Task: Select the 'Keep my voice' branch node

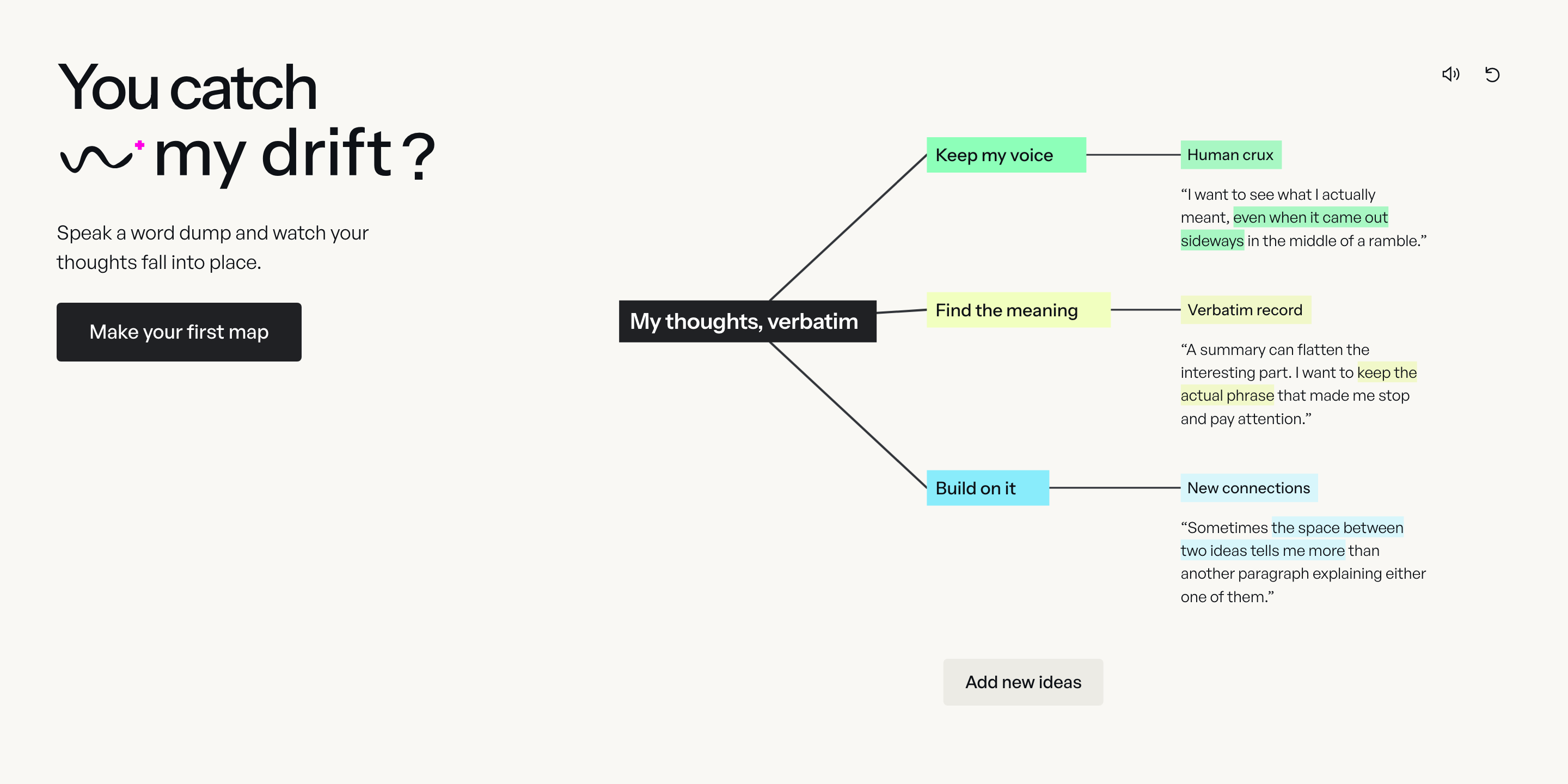Action: pyautogui.click(x=1006, y=155)
